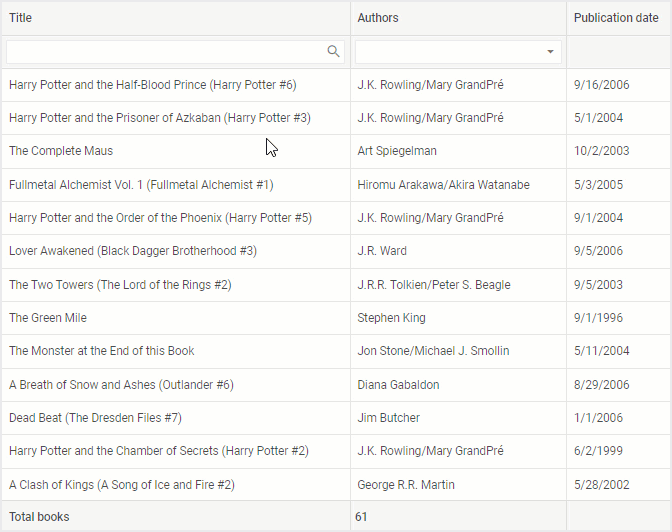Click the Total books footer label
Image resolution: width=672 pixels, height=532 pixels.
(39, 517)
